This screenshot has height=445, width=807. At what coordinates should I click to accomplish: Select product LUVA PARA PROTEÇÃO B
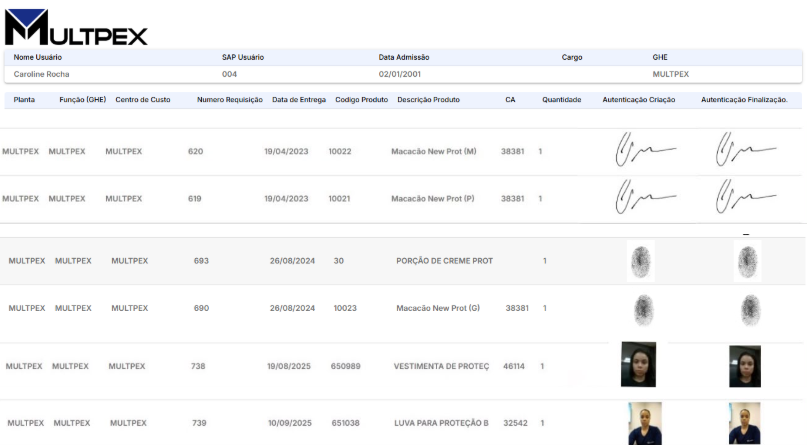pyautogui.click(x=442, y=423)
